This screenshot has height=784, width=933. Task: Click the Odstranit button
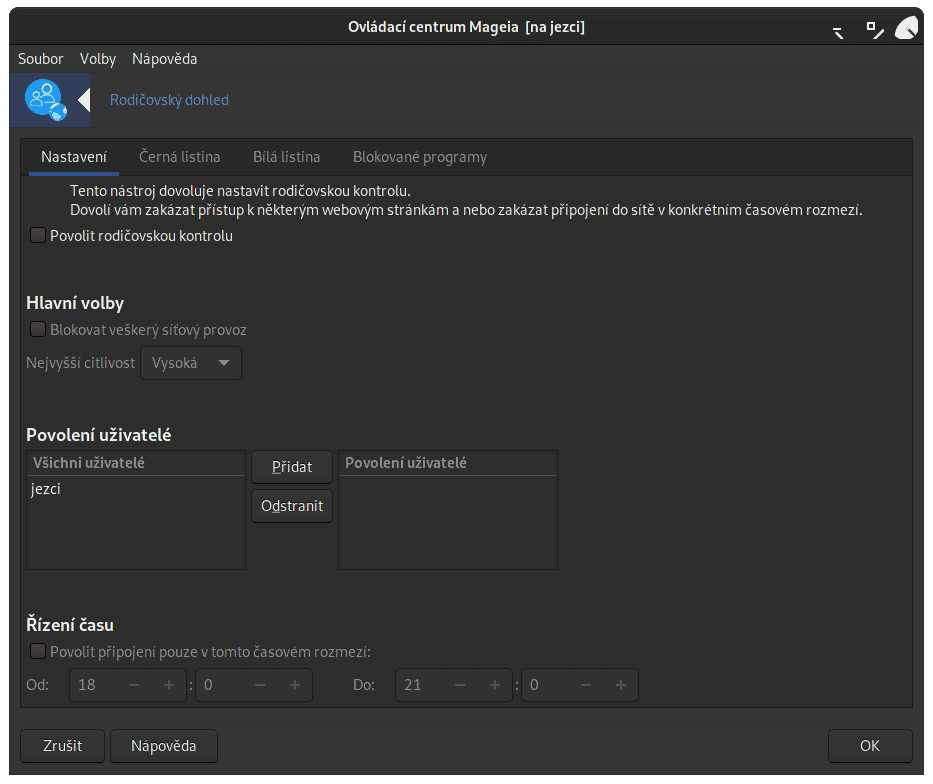pos(291,506)
